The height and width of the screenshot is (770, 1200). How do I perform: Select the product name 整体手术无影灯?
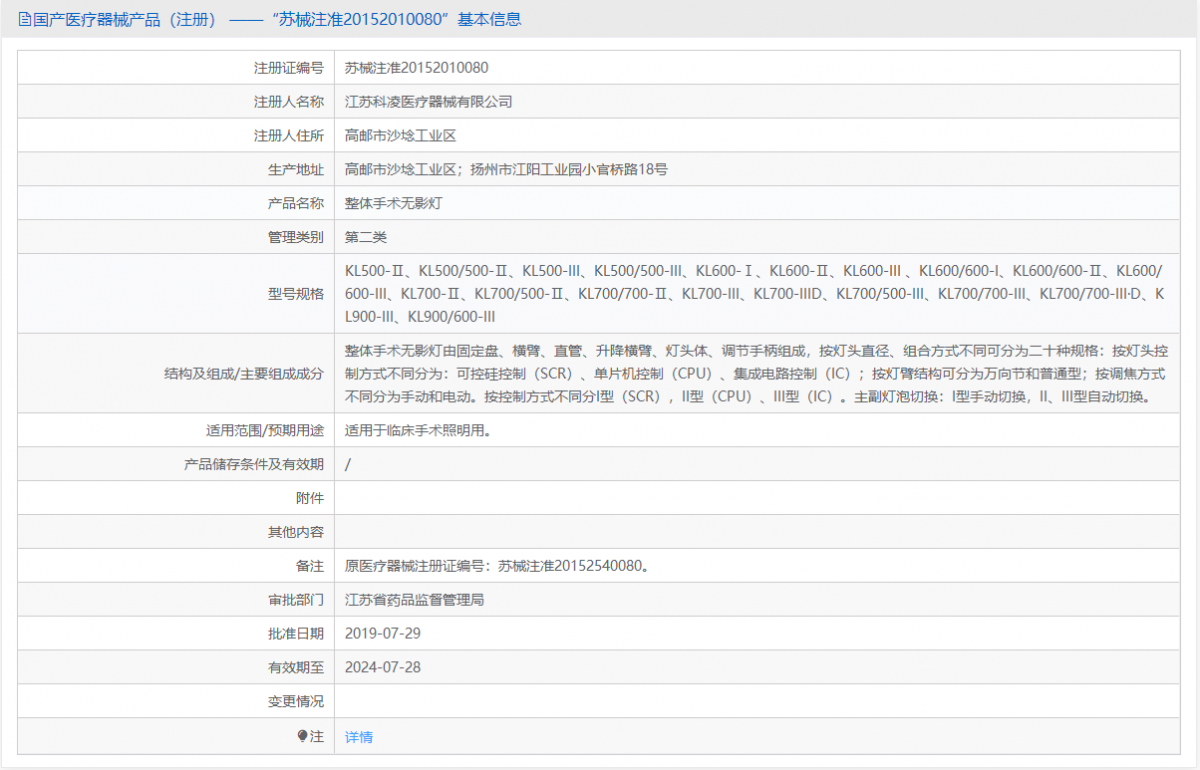pyautogui.click(x=394, y=203)
